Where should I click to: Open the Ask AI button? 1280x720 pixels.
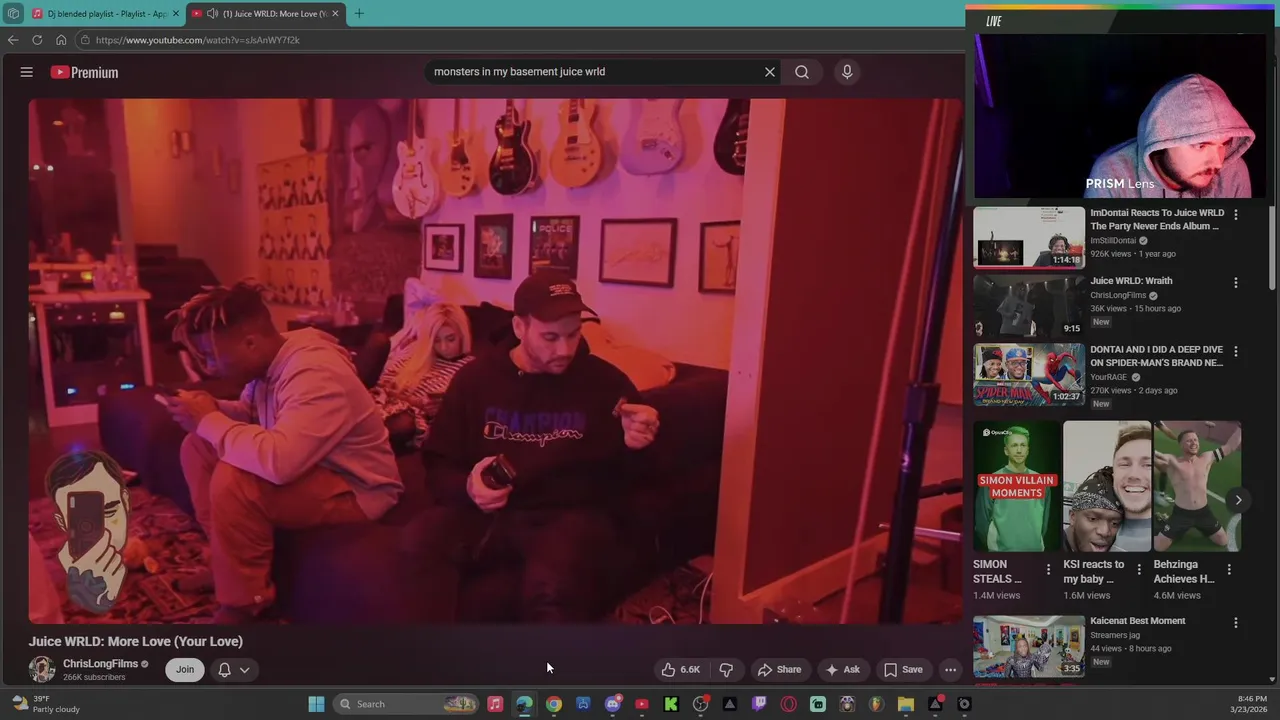coord(842,669)
